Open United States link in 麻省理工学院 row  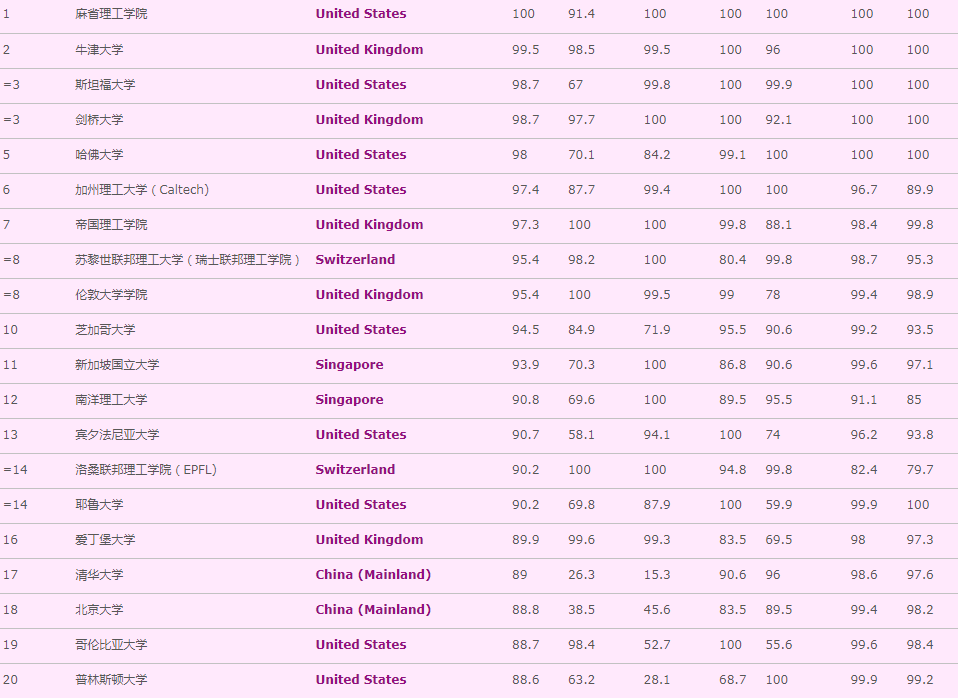[361, 13]
